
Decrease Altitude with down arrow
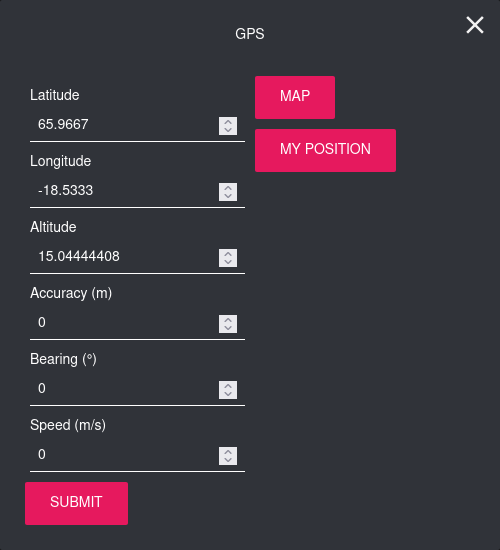tap(228, 262)
